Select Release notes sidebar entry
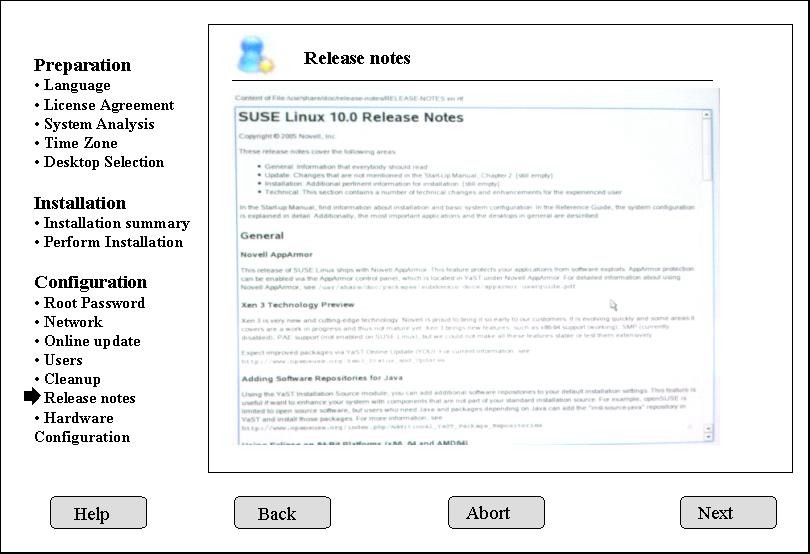 tap(89, 398)
